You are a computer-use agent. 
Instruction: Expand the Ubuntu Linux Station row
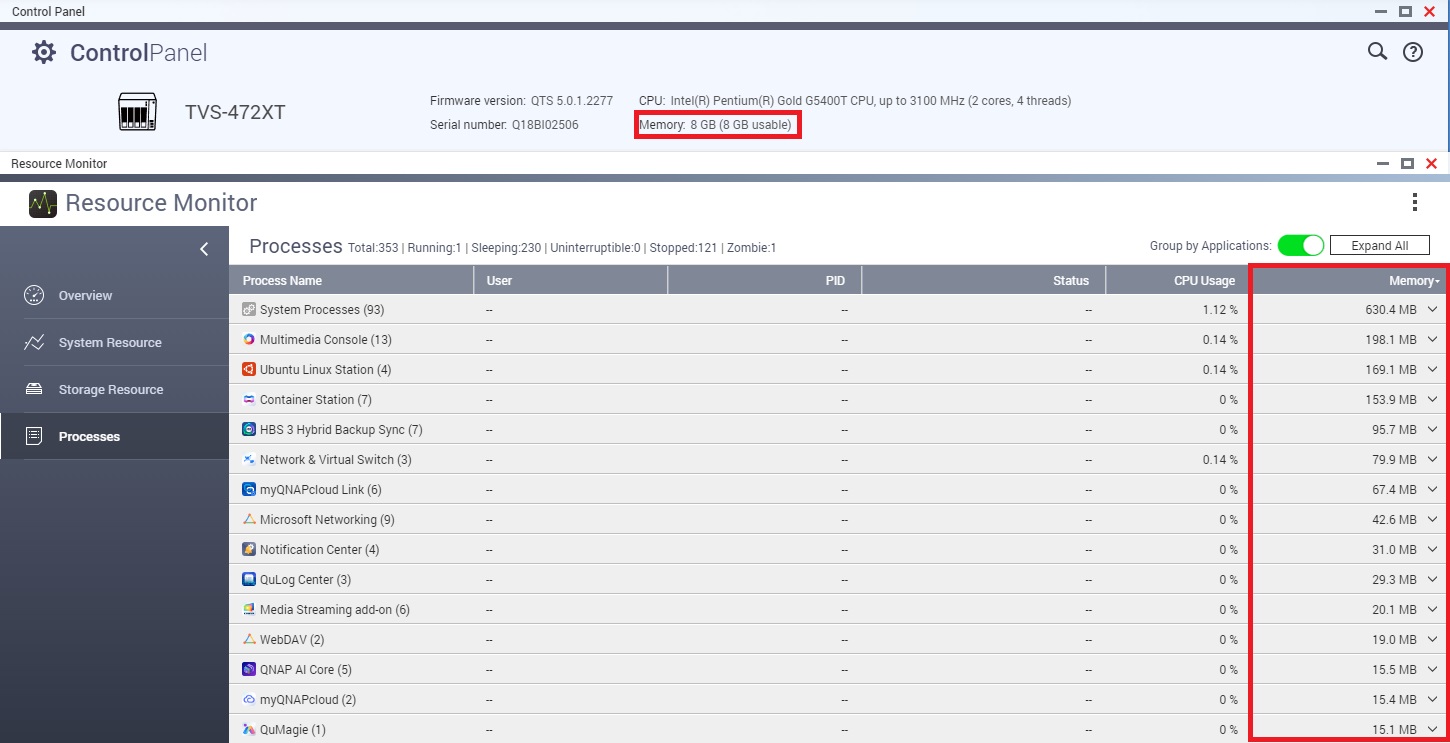tap(1432, 370)
